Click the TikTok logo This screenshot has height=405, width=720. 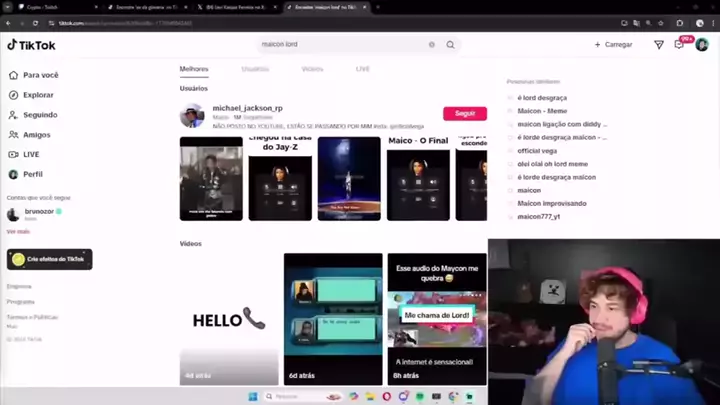31,45
